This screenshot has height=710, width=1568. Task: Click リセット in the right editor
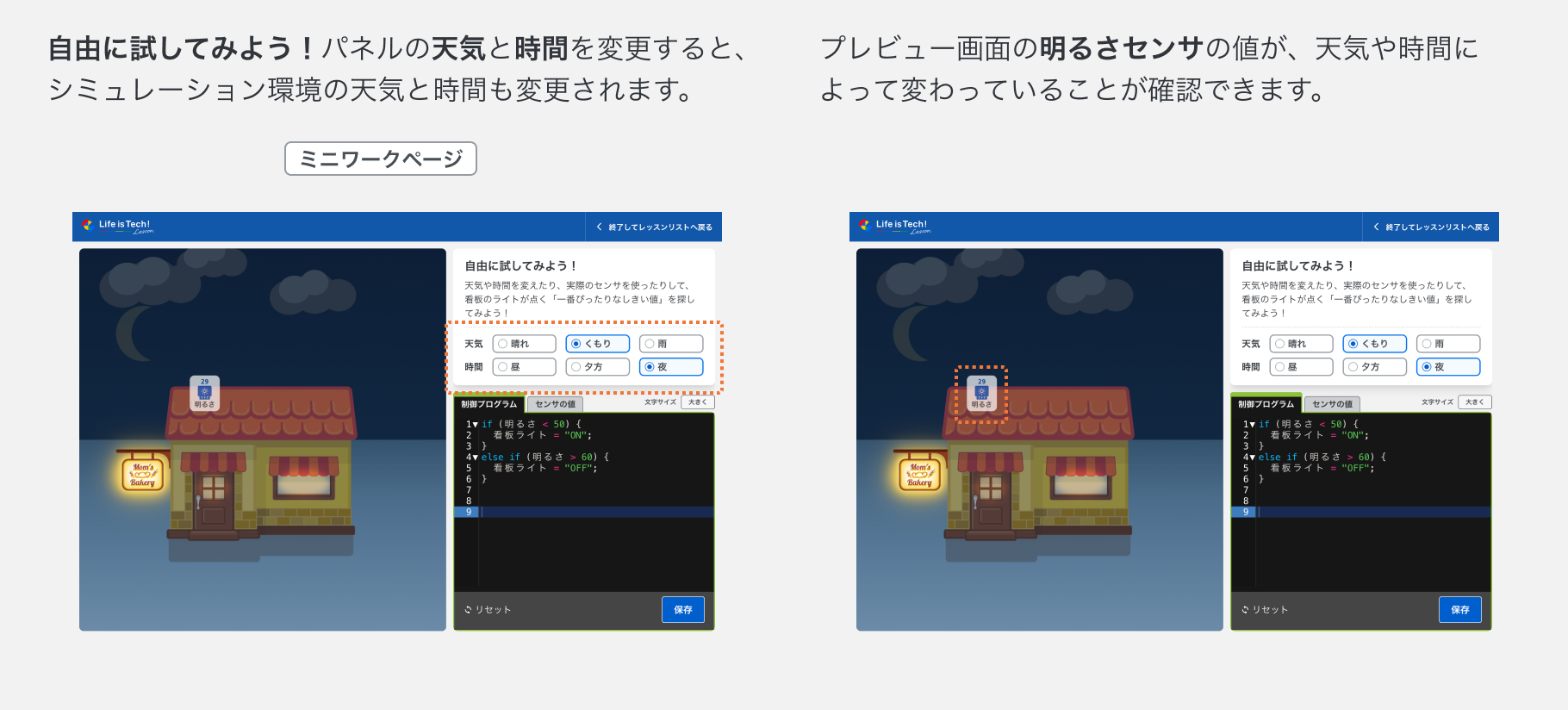point(1265,610)
